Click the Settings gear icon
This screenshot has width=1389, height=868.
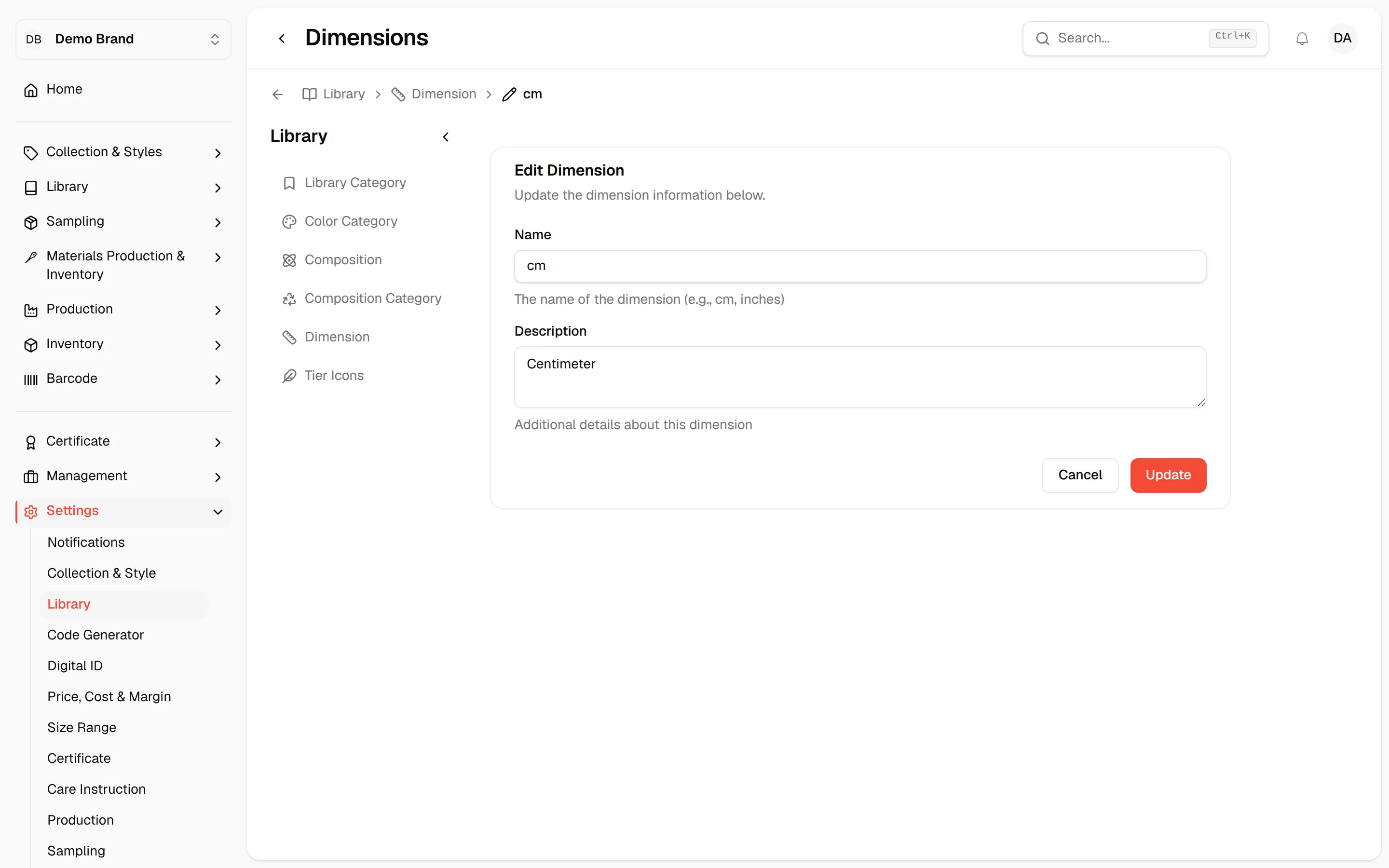[31, 512]
